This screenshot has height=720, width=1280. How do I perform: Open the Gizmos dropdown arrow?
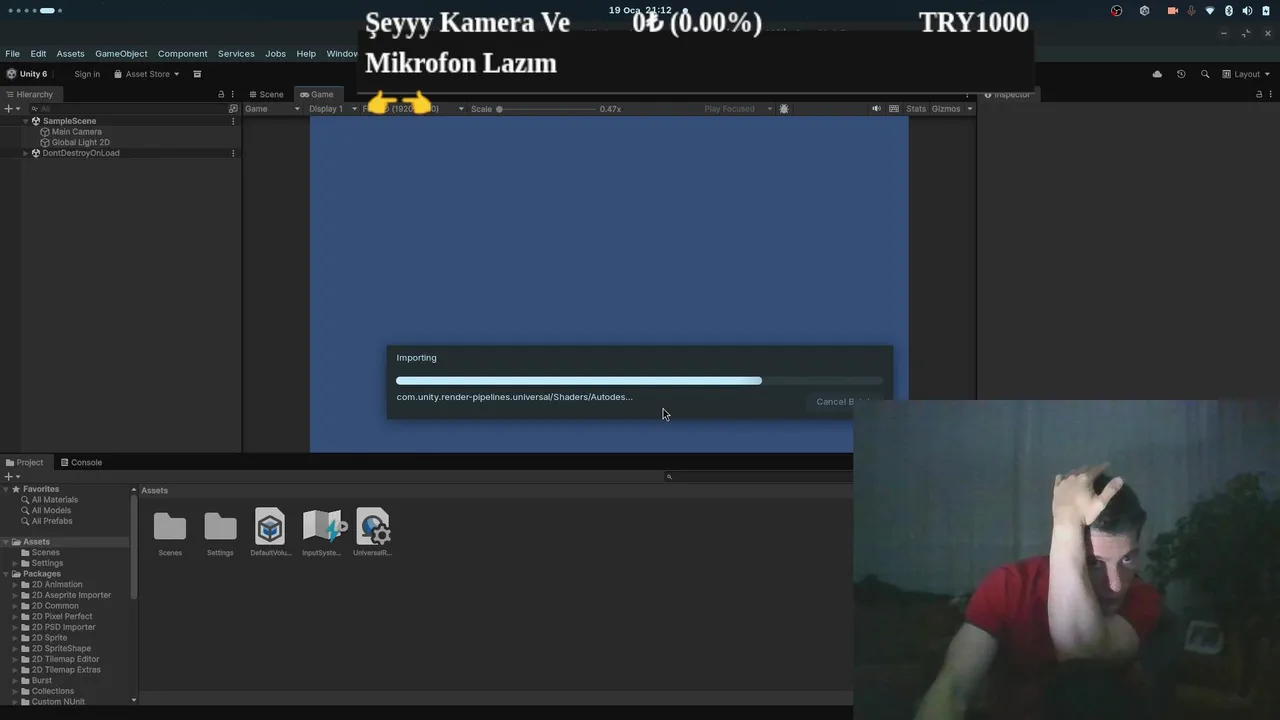[969, 109]
